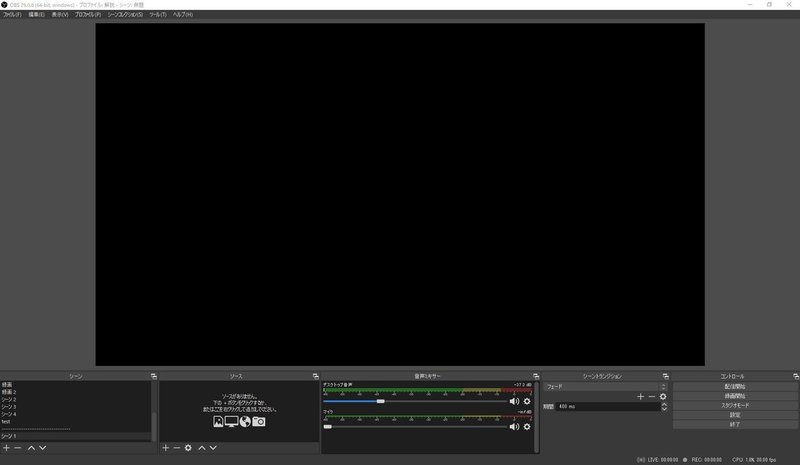
Task: Add a new scene with plus icon
Action: [x=6, y=448]
